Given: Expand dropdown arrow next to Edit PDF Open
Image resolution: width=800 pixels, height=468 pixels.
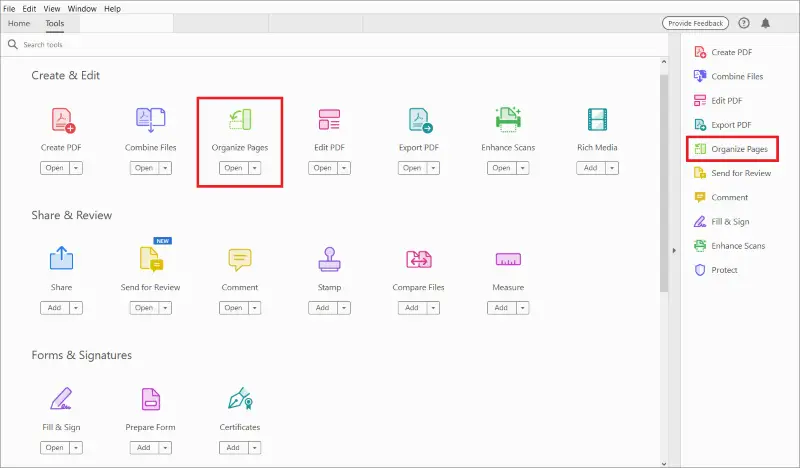Looking at the screenshot, I should 344,168.
